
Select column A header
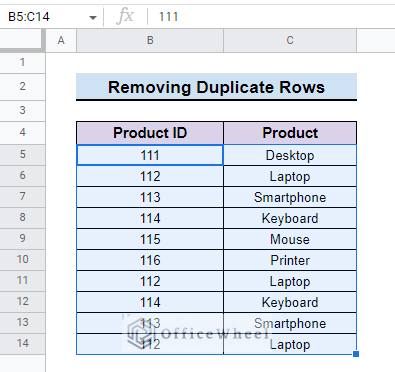[x=61, y=40]
